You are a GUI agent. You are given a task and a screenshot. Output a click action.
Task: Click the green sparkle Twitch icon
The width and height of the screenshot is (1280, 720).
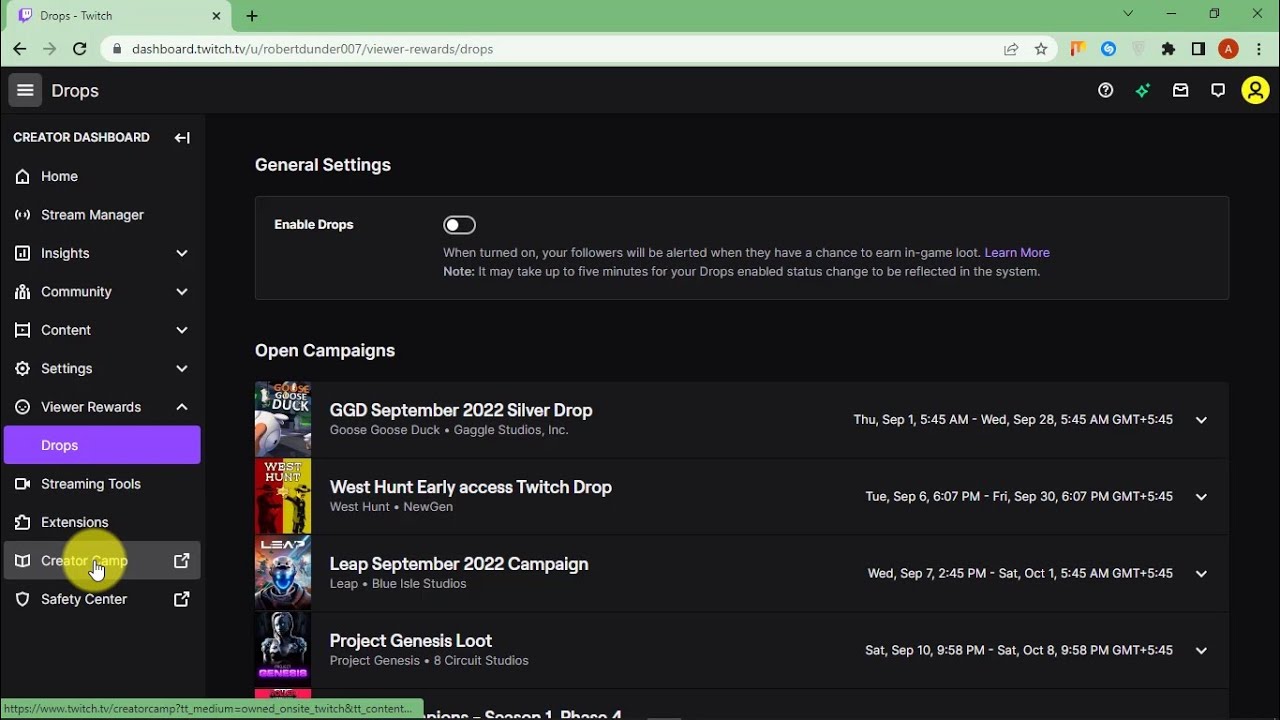1143,90
